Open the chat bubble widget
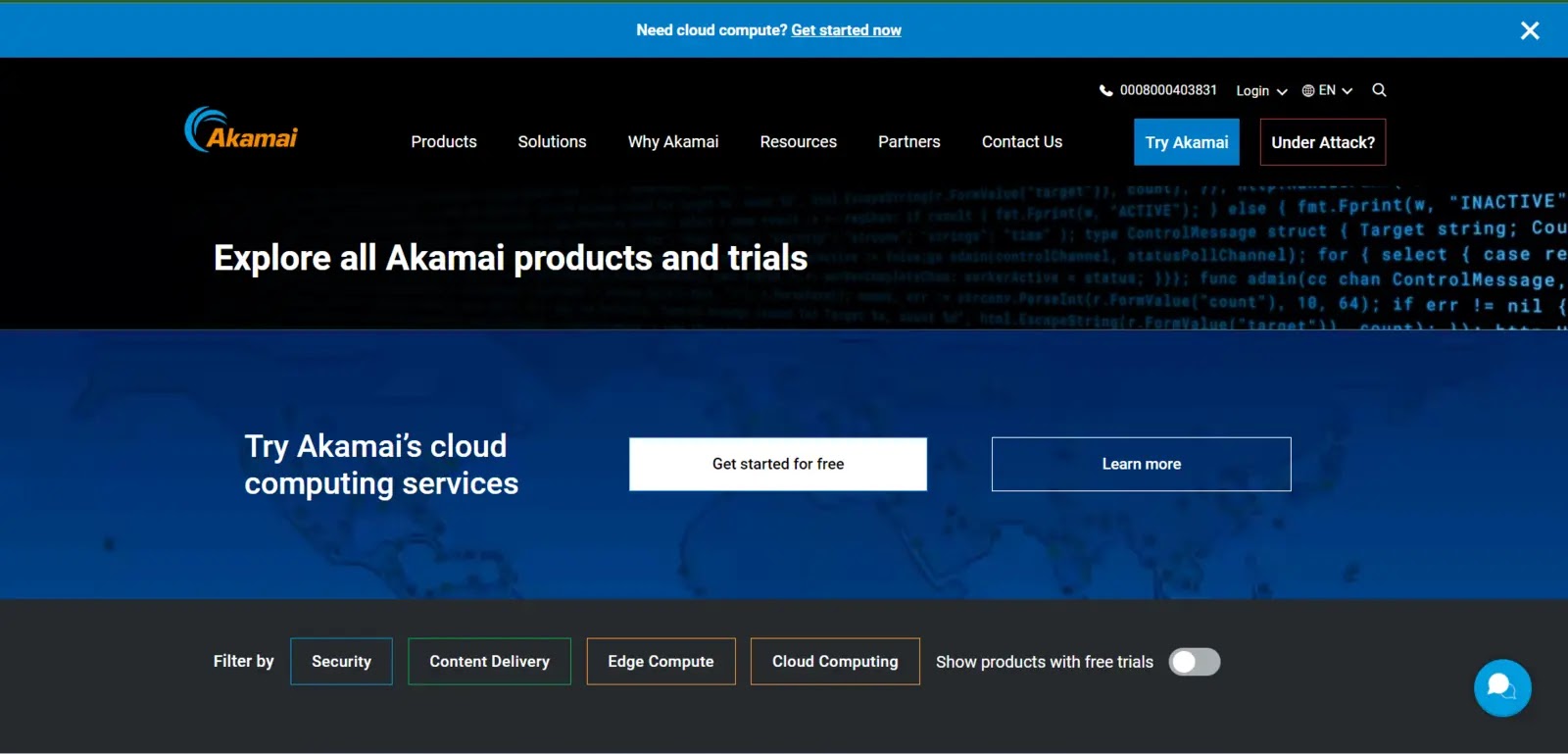This screenshot has width=1568, height=754. (x=1502, y=687)
